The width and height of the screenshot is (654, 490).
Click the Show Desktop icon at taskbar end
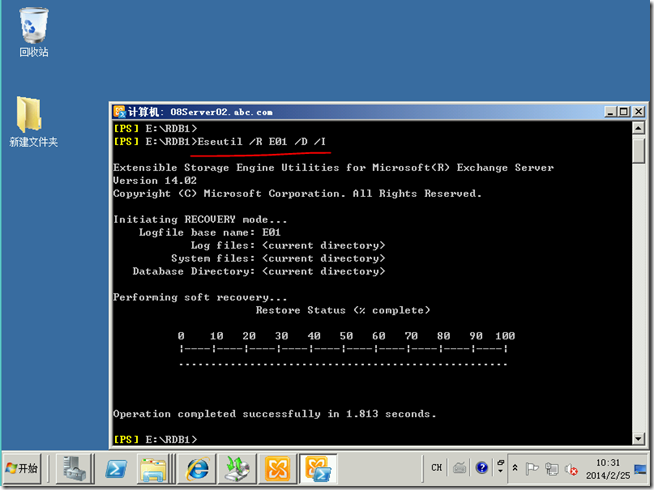640,470
